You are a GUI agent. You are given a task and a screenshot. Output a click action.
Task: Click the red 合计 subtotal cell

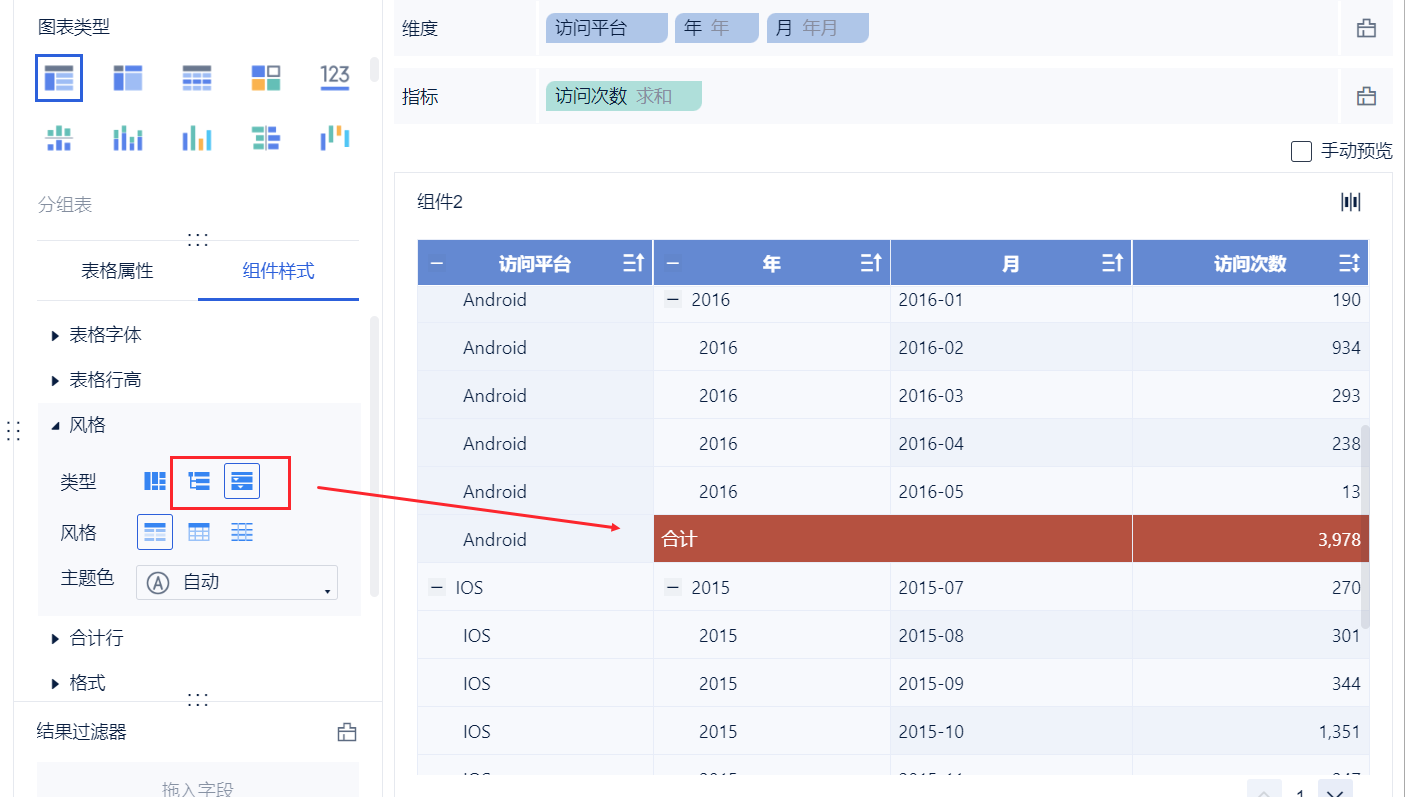point(893,539)
